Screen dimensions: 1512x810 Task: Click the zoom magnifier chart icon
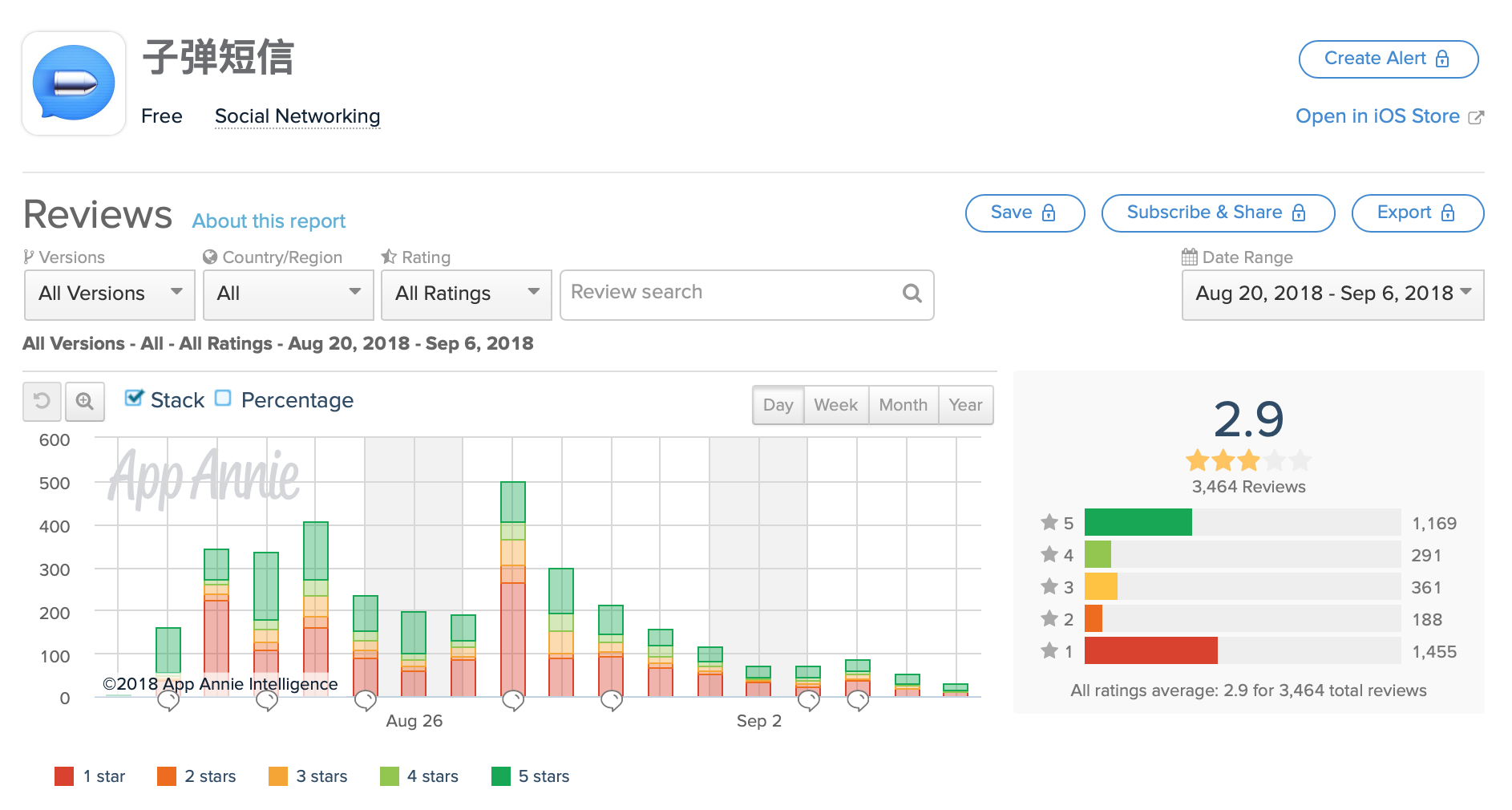pos(85,401)
